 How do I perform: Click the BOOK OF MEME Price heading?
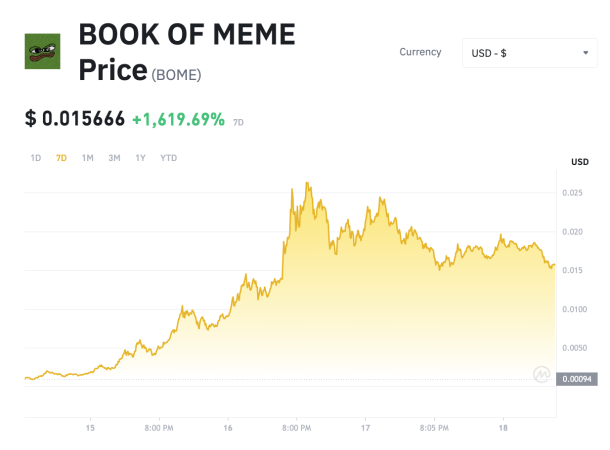(x=186, y=35)
